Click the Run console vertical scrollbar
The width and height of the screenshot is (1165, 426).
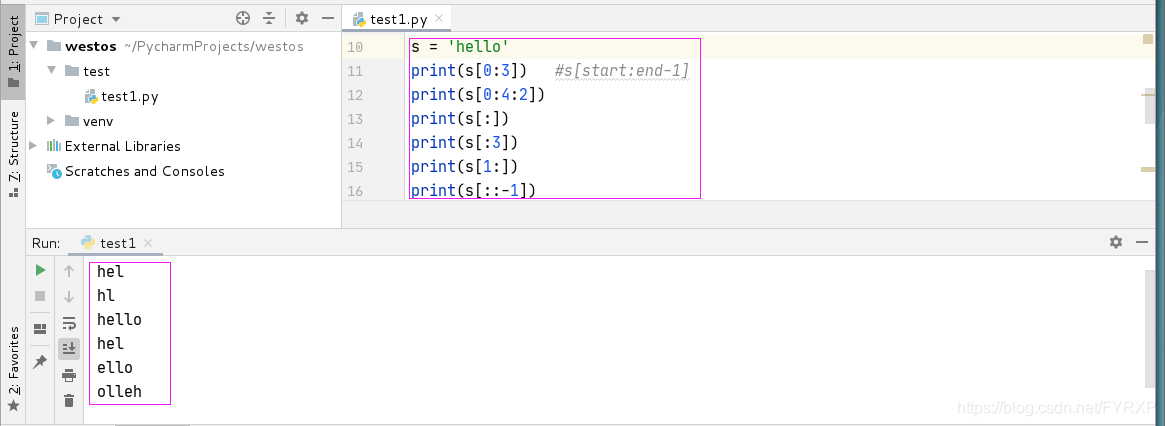tap(1152, 327)
